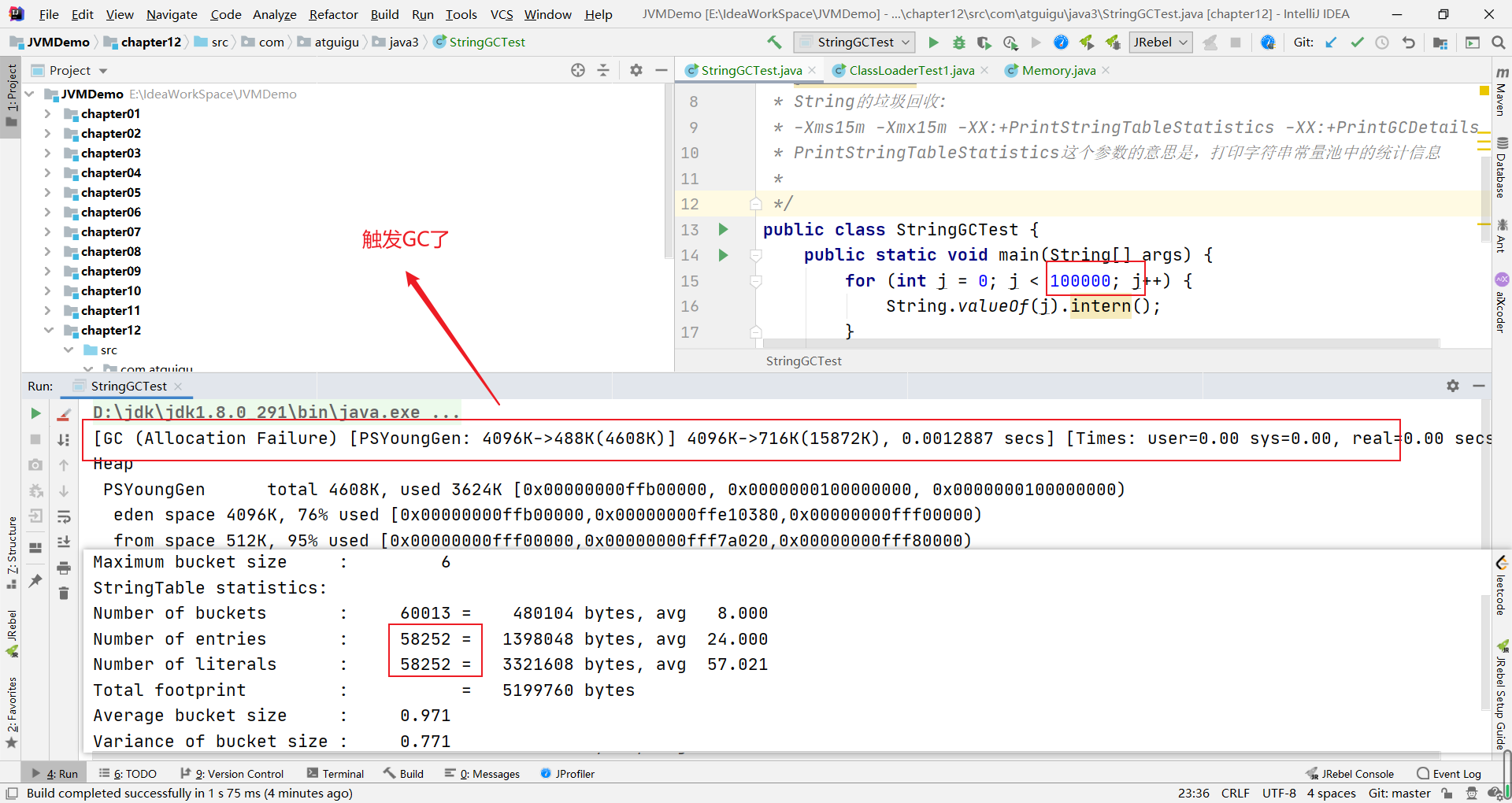Image resolution: width=1512 pixels, height=803 pixels.
Task: Open the VCS menu
Action: point(502,14)
